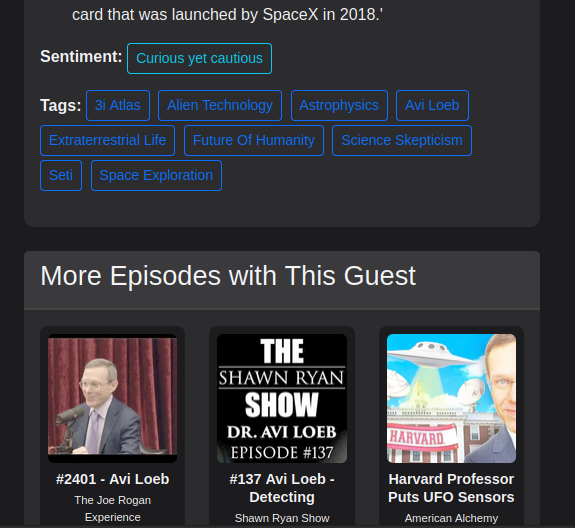575x528 pixels.
Task: Open the Harvard UFO cartoon thumbnail
Action: tap(451, 398)
